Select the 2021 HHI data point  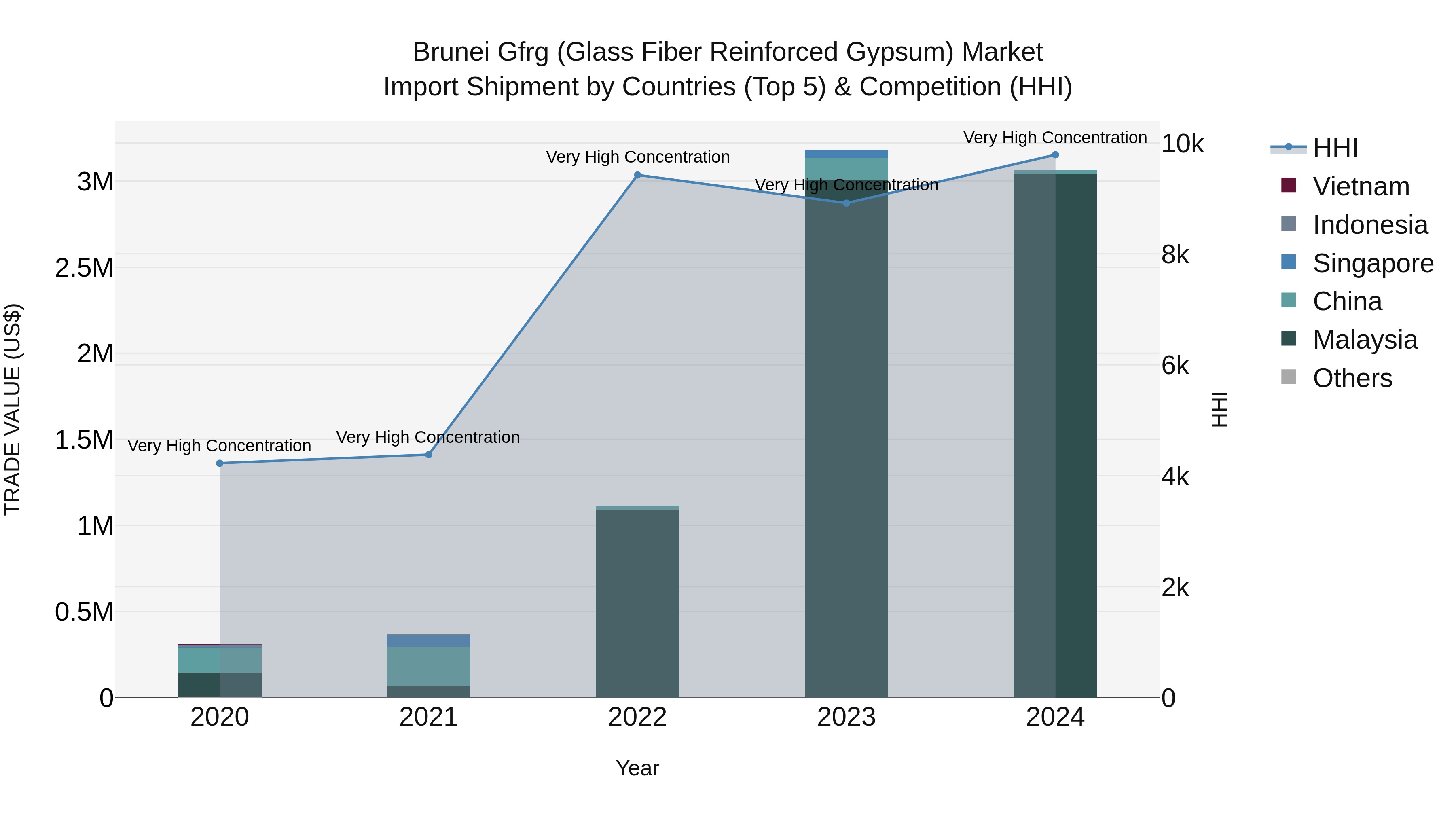click(428, 455)
